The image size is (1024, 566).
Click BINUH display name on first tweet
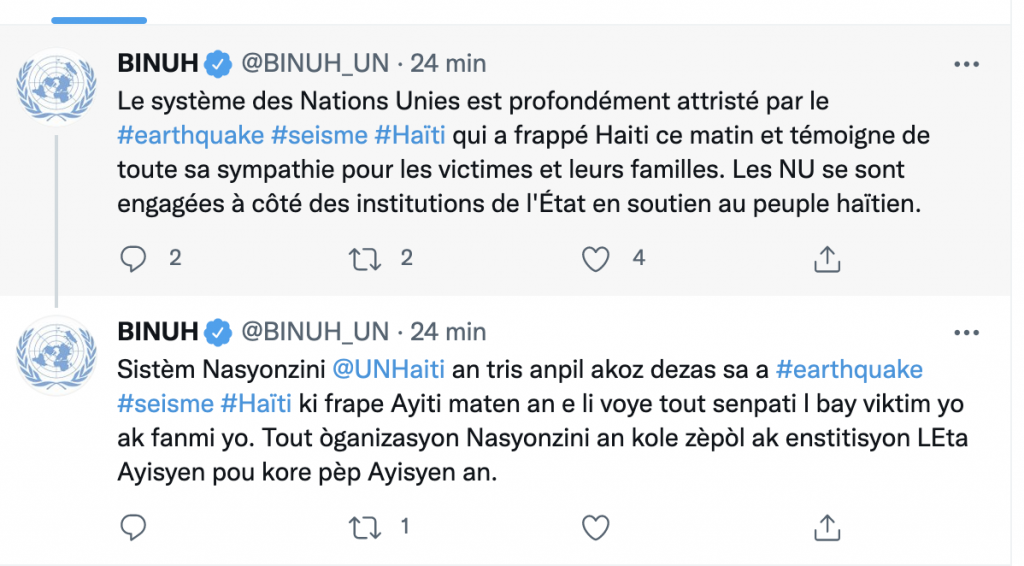point(158,64)
